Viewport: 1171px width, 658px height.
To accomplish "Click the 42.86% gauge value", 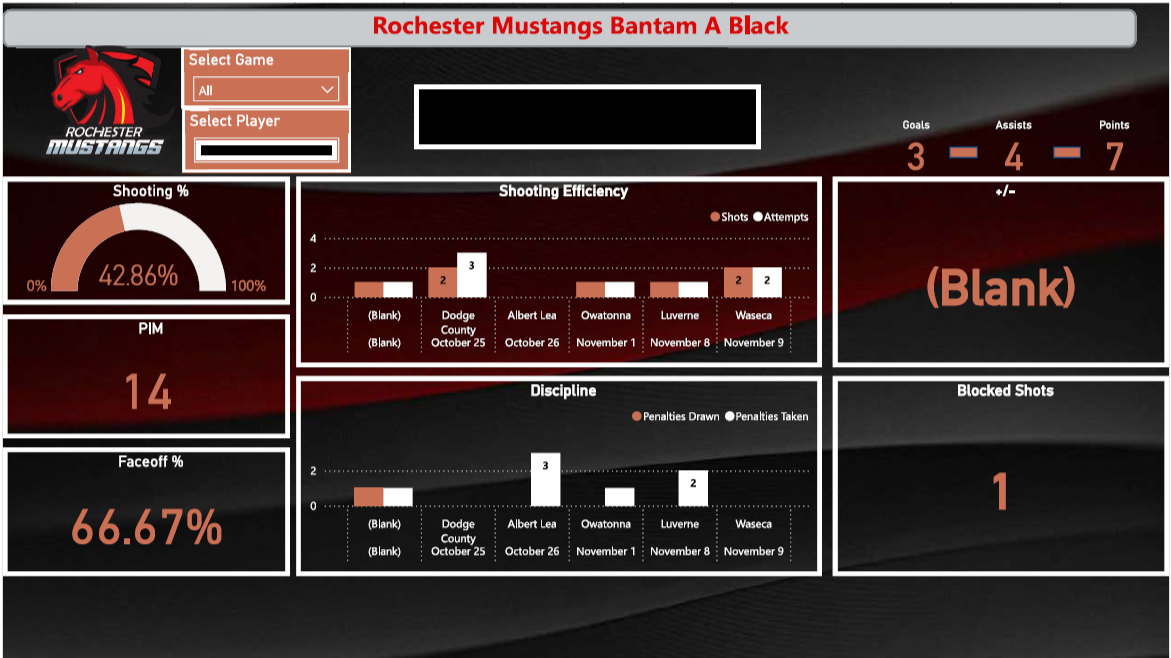I will pos(138,276).
